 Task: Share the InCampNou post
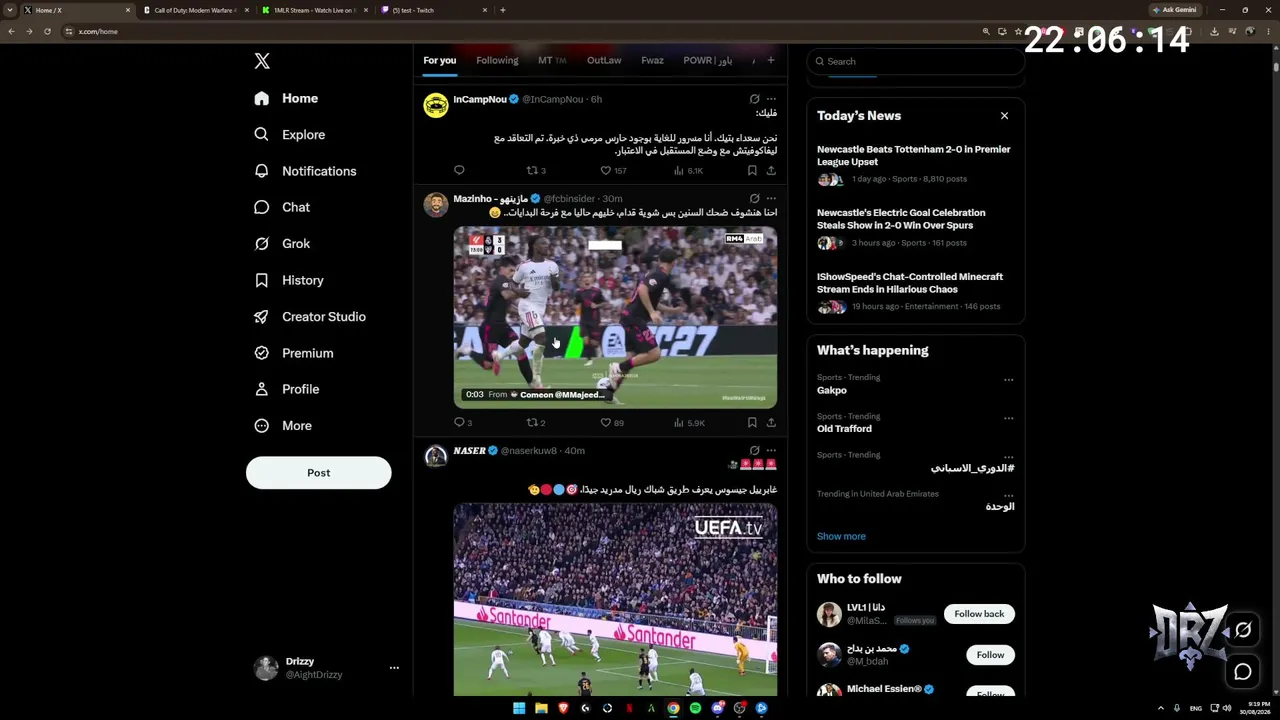click(x=771, y=171)
